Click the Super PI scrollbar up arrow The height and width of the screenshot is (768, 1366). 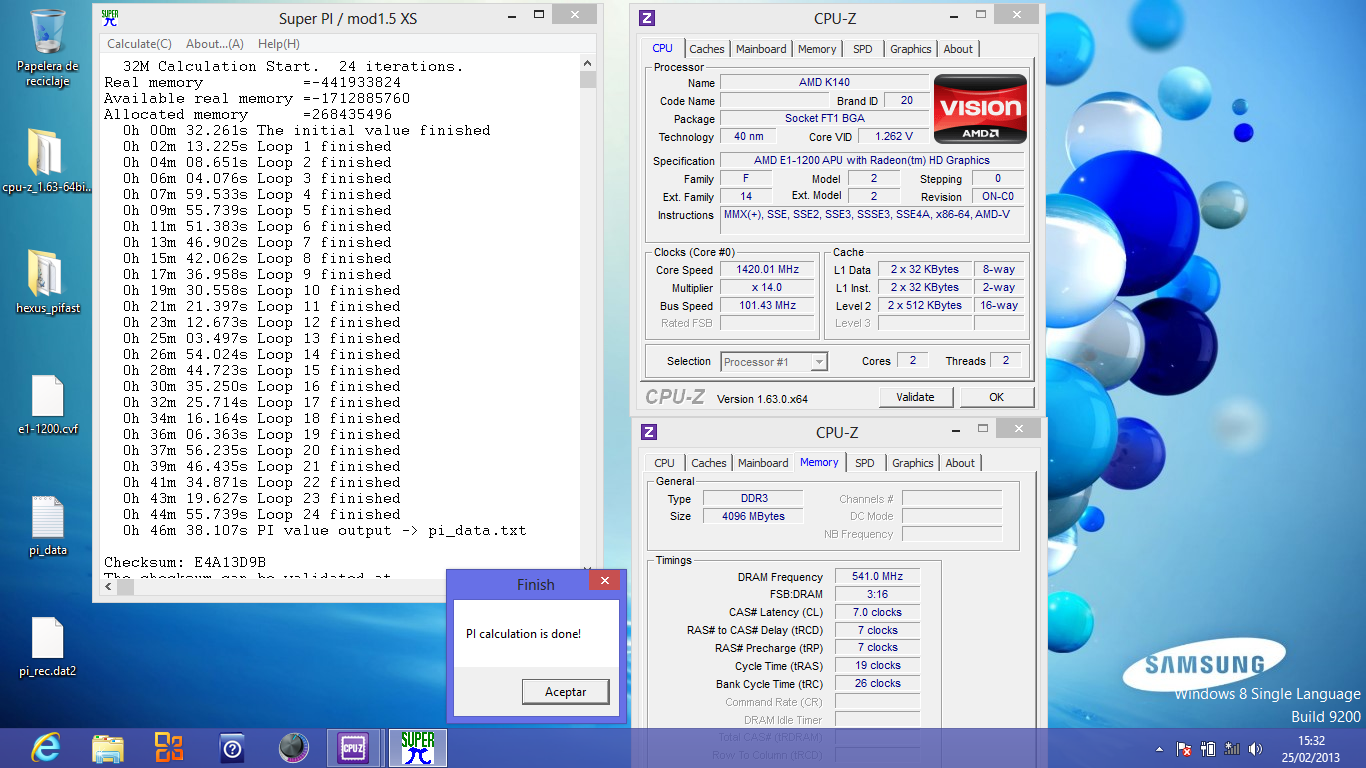(x=587, y=63)
